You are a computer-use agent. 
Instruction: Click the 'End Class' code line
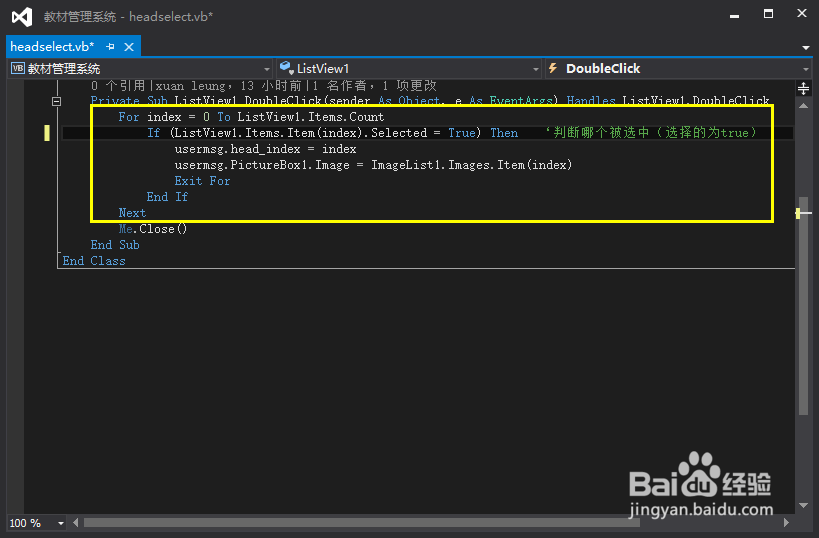pos(94,261)
